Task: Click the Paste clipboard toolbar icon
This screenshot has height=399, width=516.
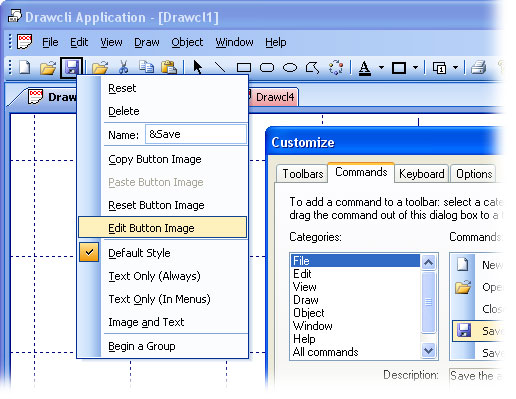Action: [169, 67]
